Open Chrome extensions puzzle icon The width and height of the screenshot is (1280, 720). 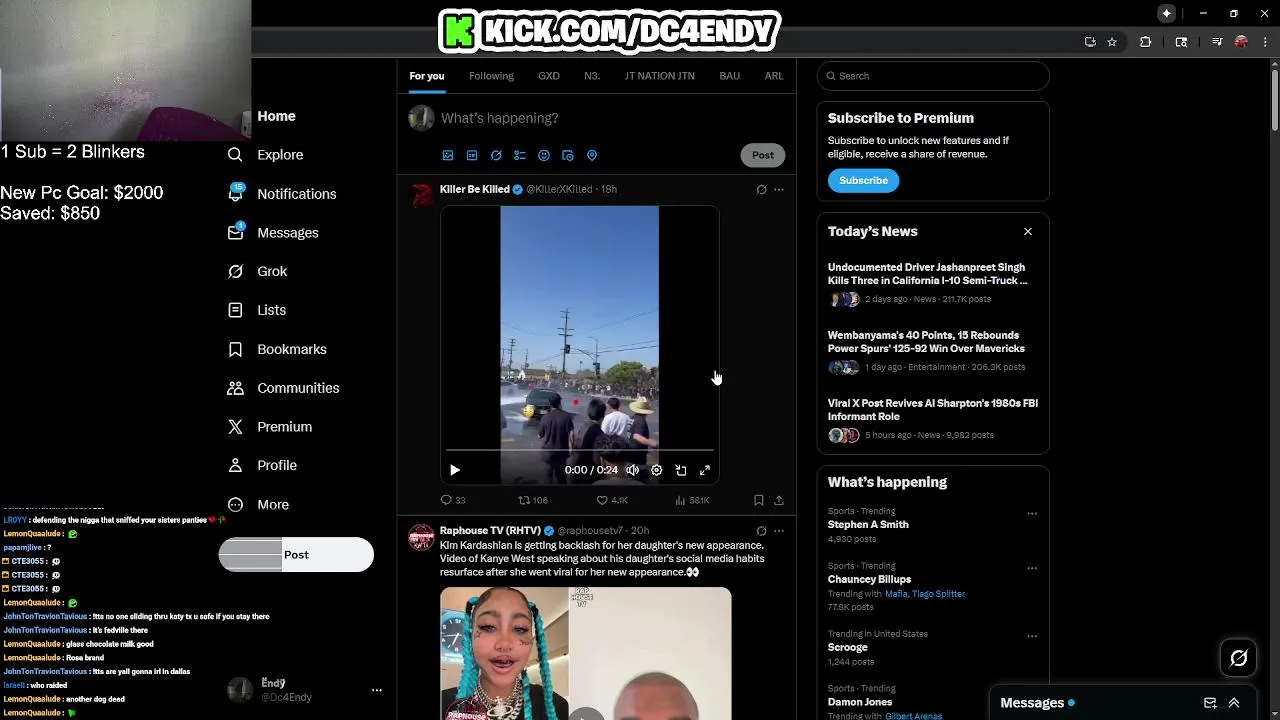tap(1145, 42)
